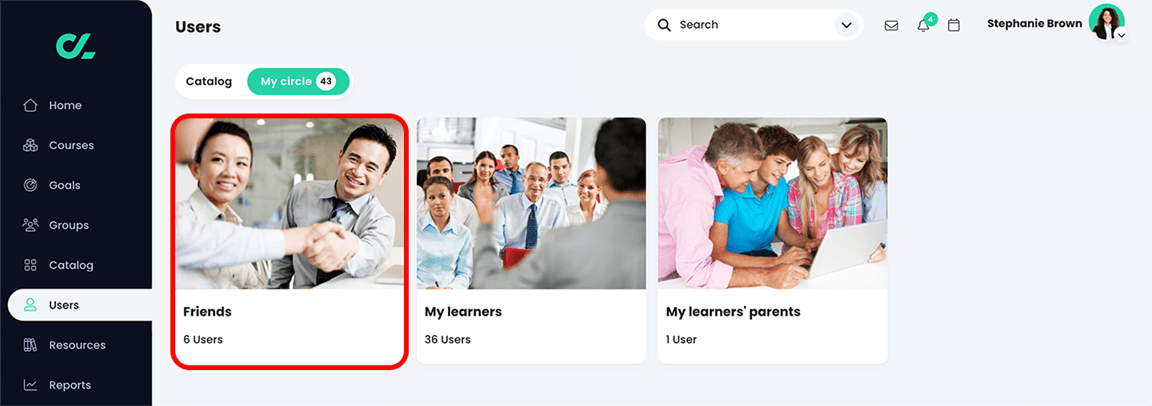Screen dimensions: 1152x406
Task: Open the messages envelope icon
Action: point(891,25)
